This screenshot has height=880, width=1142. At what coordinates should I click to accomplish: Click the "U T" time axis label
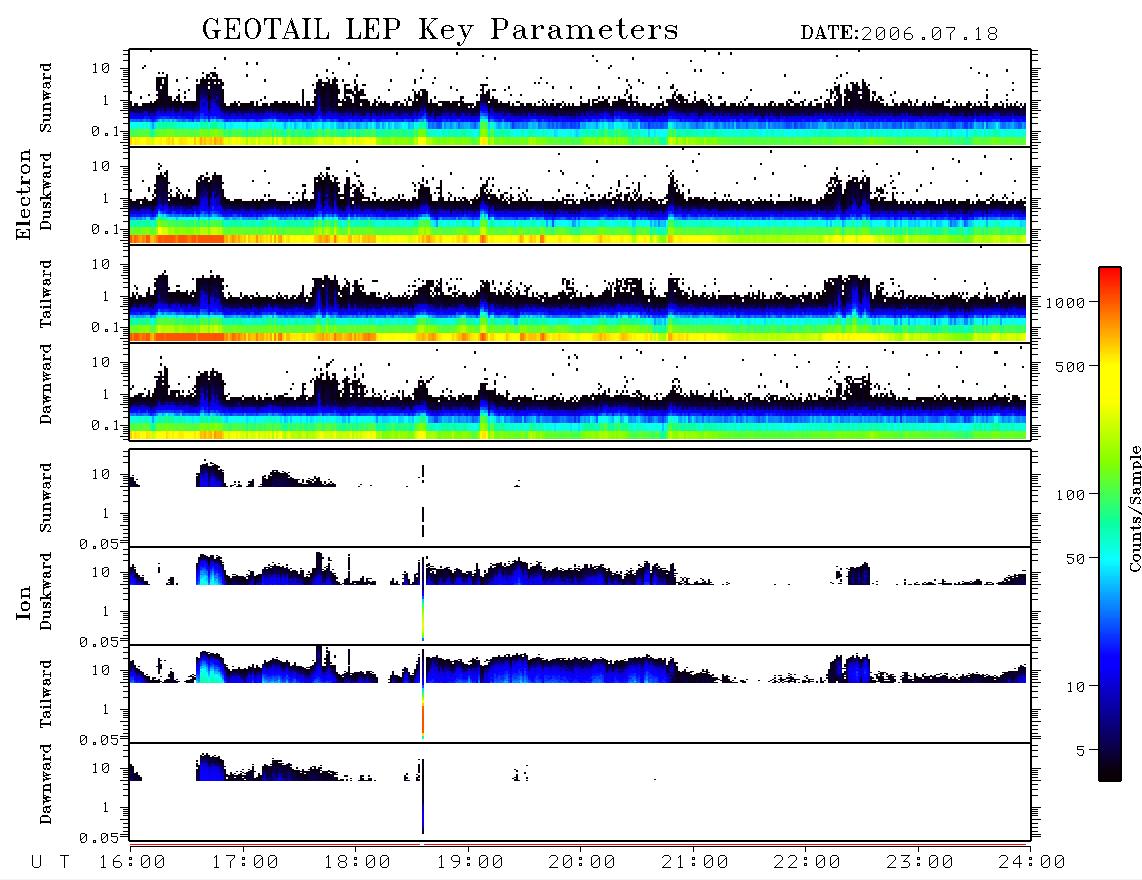pos(51,863)
